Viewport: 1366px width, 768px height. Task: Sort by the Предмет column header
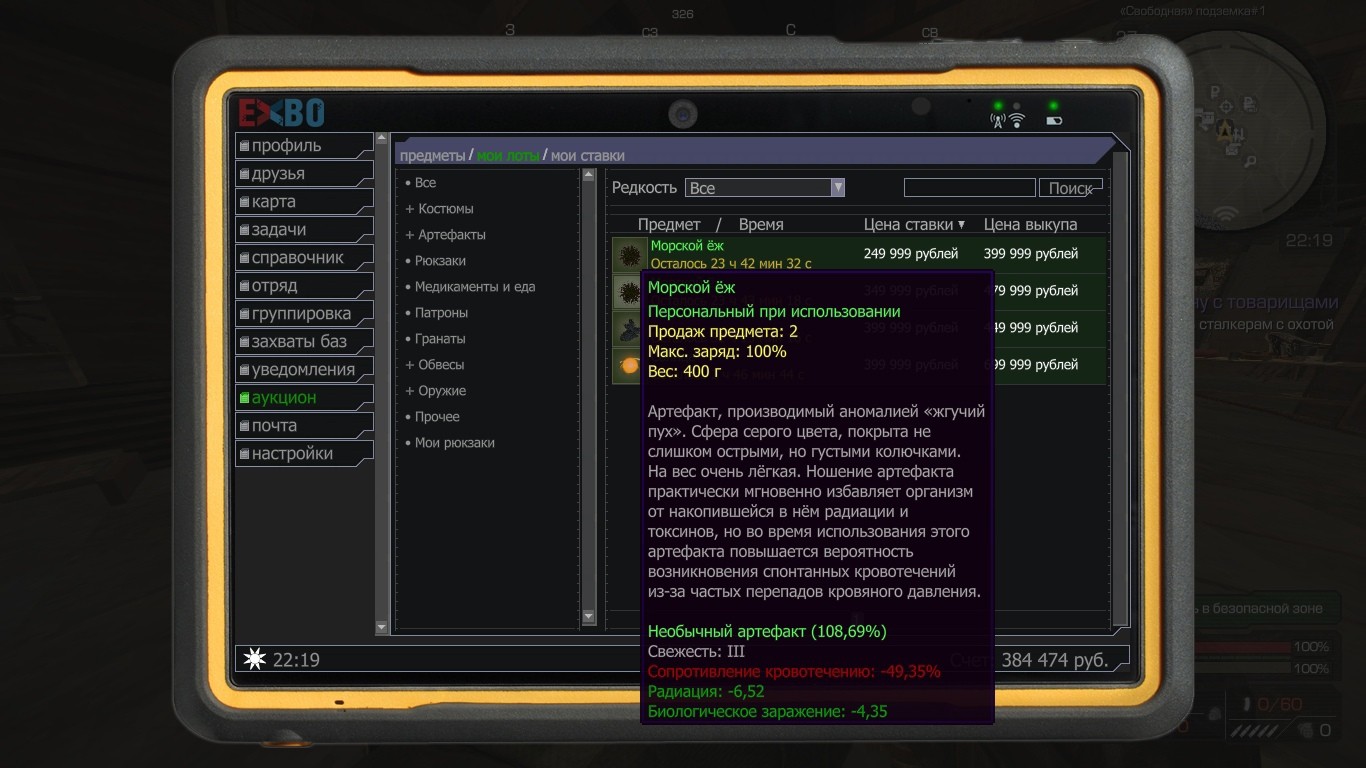coord(669,225)
